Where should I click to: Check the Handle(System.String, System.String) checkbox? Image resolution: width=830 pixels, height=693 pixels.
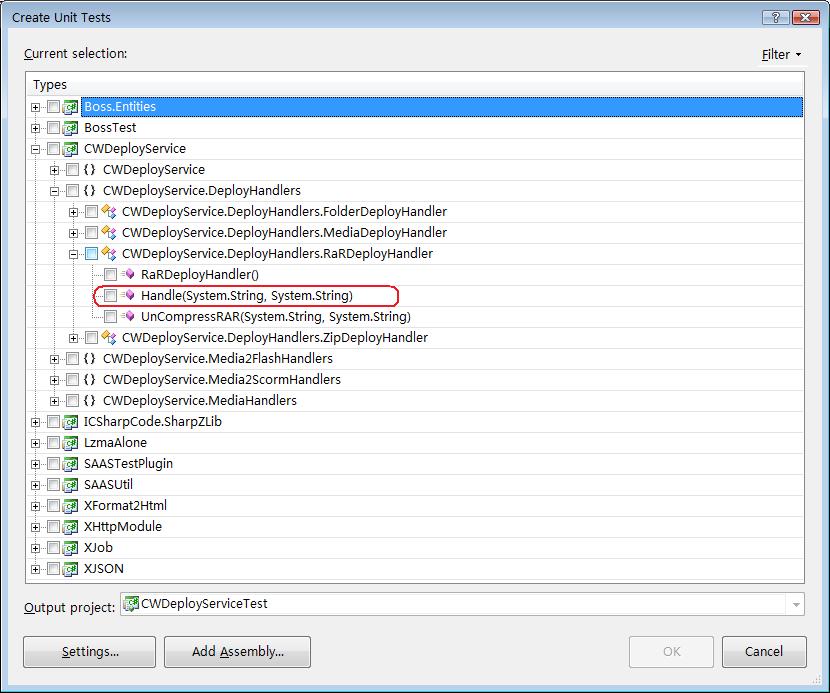coord(110,295)
